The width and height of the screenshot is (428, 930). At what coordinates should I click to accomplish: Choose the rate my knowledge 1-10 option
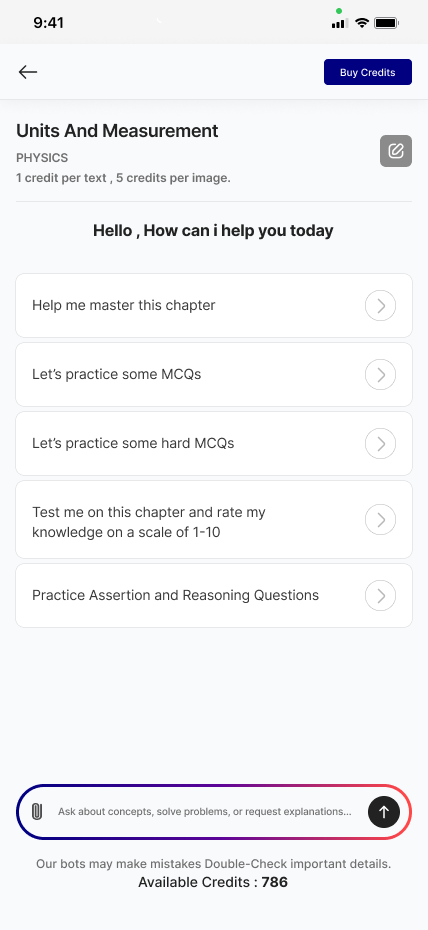pos(213,520)
